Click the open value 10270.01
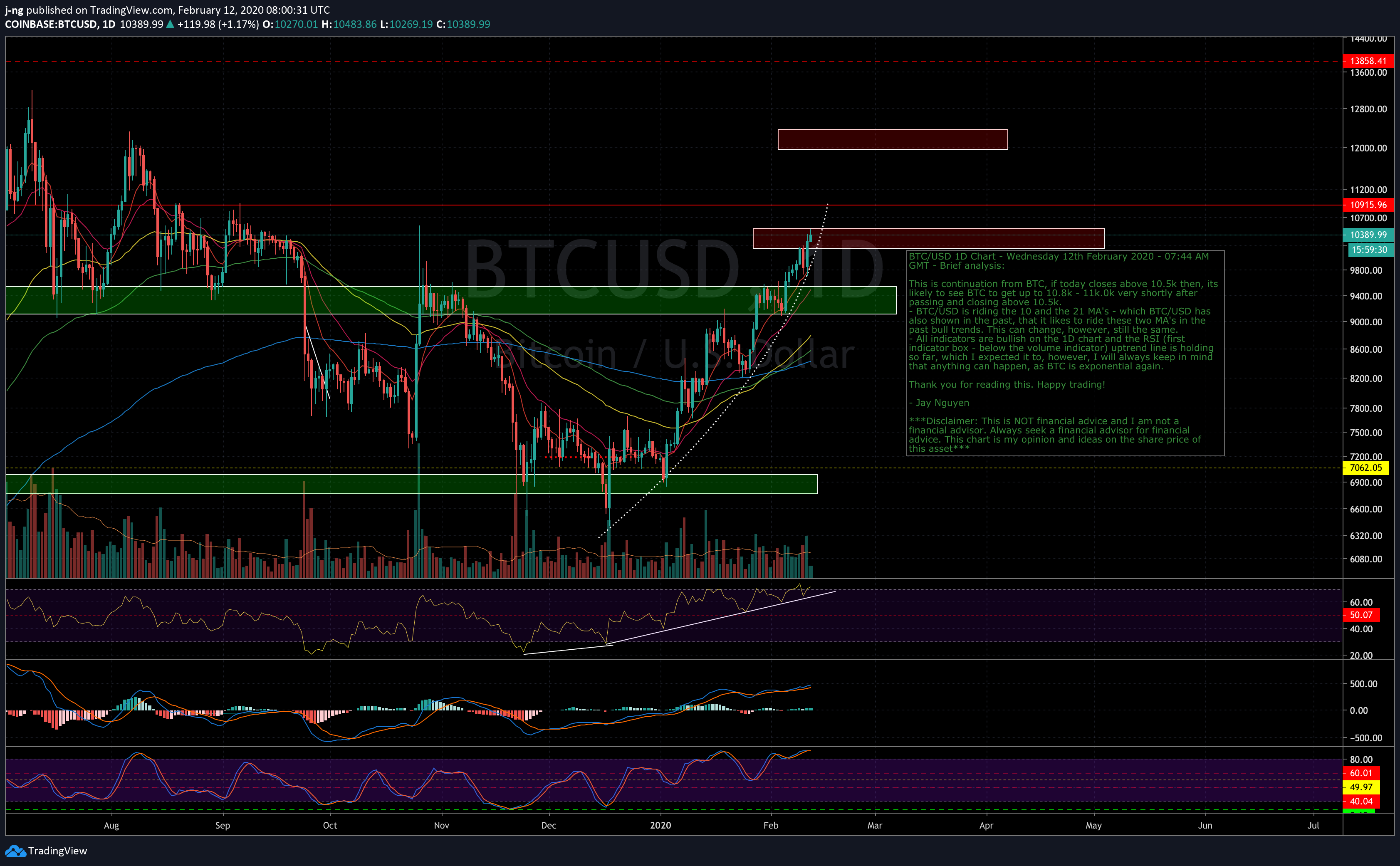The width and height of the screenshot is (1400, 866). (295, 24)
